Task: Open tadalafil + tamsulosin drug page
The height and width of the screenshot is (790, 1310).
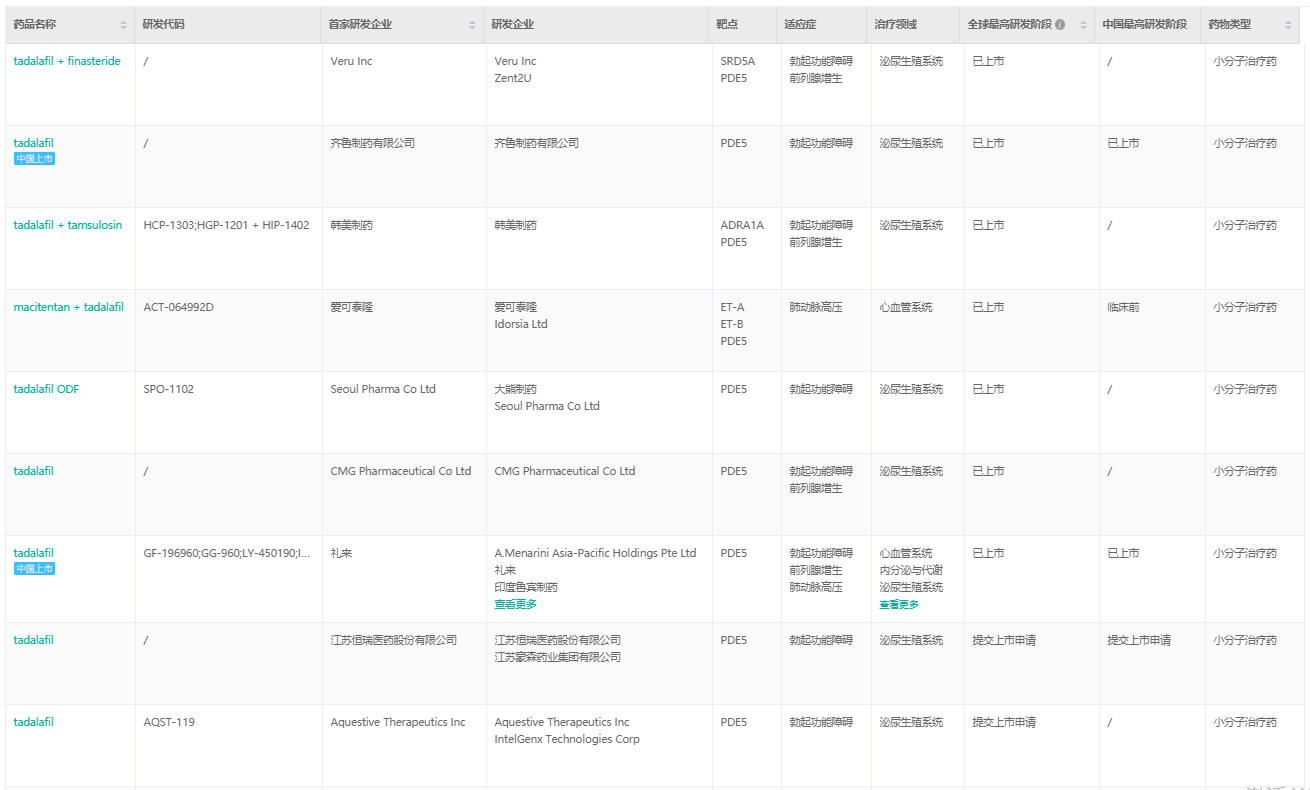Action: tap(68, 225)
